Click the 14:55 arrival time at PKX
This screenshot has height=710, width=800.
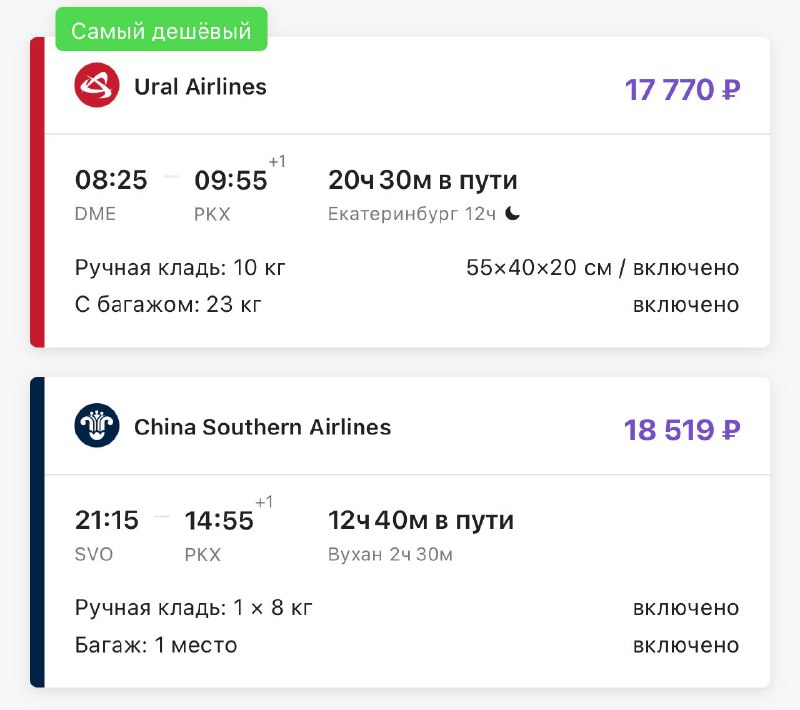point(220,520)
